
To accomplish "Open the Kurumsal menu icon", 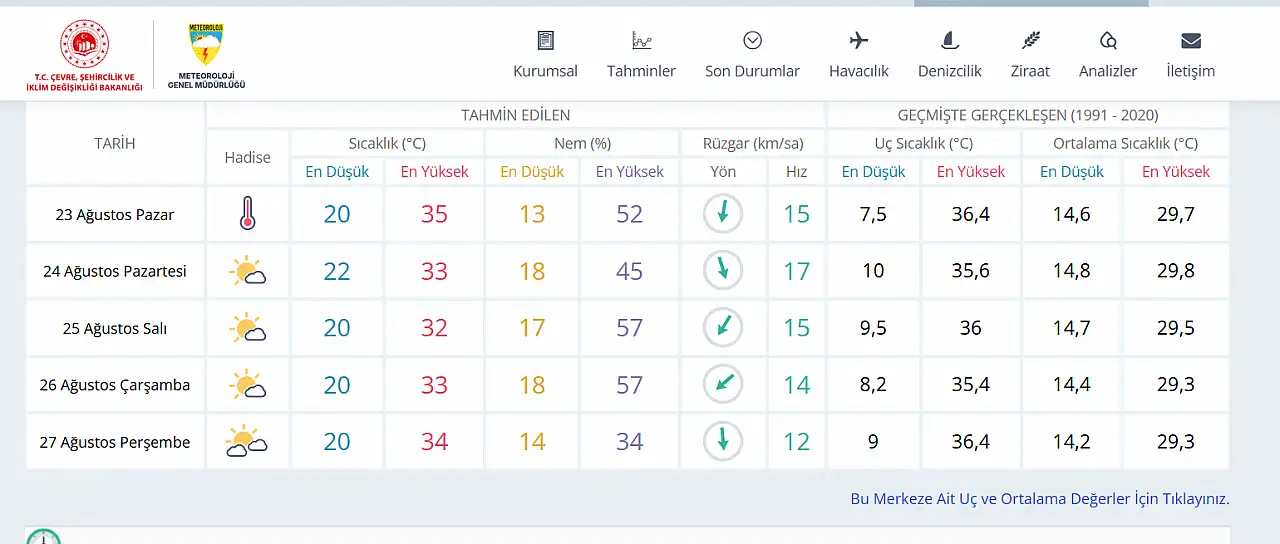I will pos(545,41).
